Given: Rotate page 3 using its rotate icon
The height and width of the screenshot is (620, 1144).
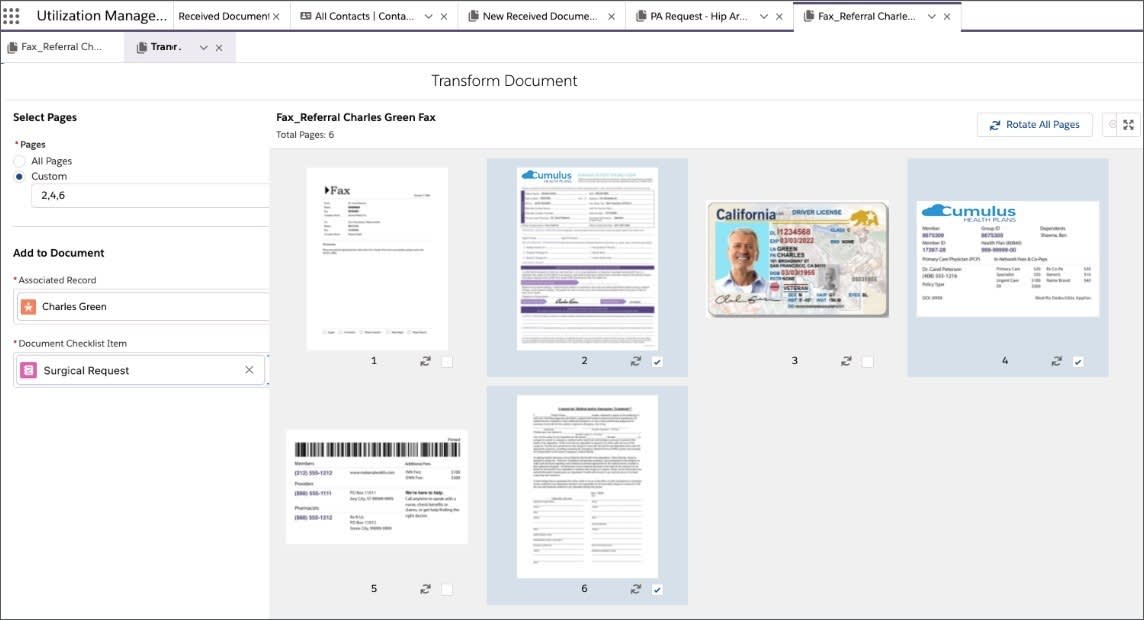Looking at the screenshot, I should pyautogui.click(x=846, y=361).
